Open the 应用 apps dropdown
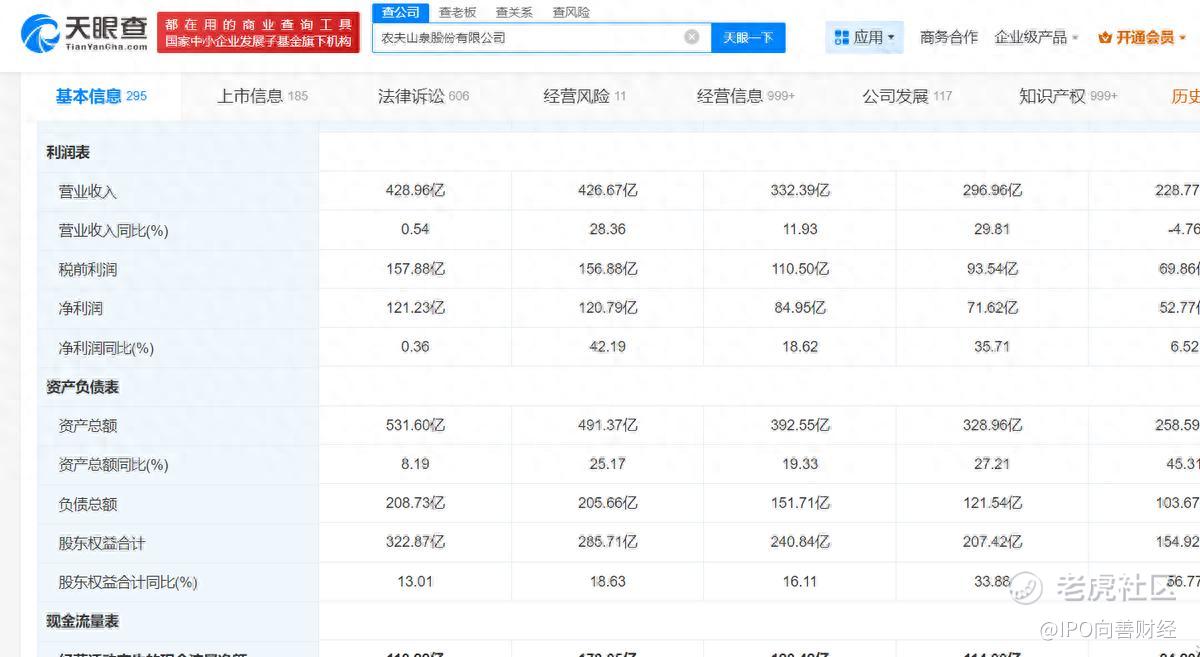The height and width of the screenshot is (657, 1200). [865, 37]
